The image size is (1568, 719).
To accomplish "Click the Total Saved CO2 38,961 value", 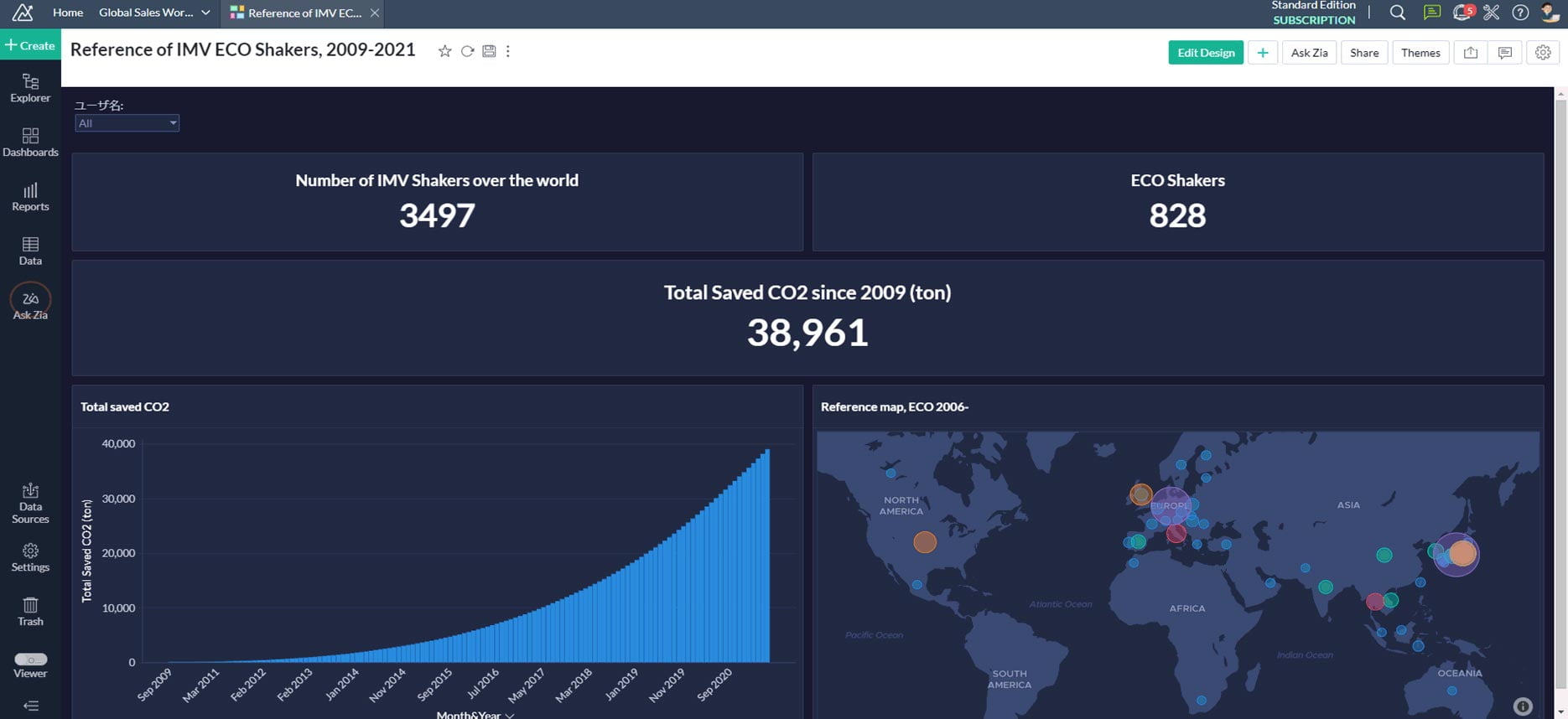I will tap(807, 333).
